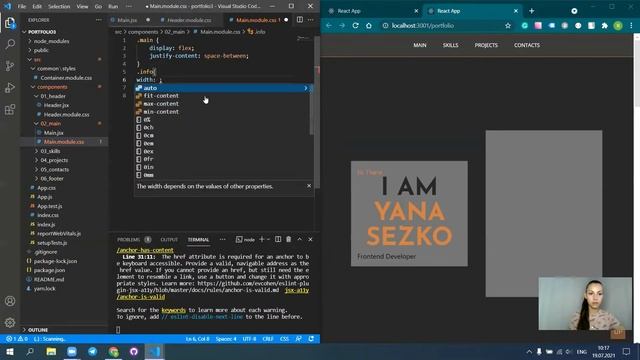Switch to the PROBLEMS panel tab

pos(129,240)
